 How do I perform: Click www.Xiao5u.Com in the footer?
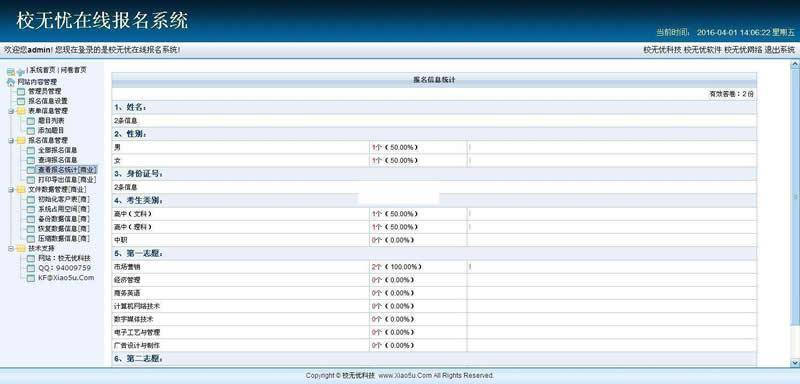(x=406, y=375)
